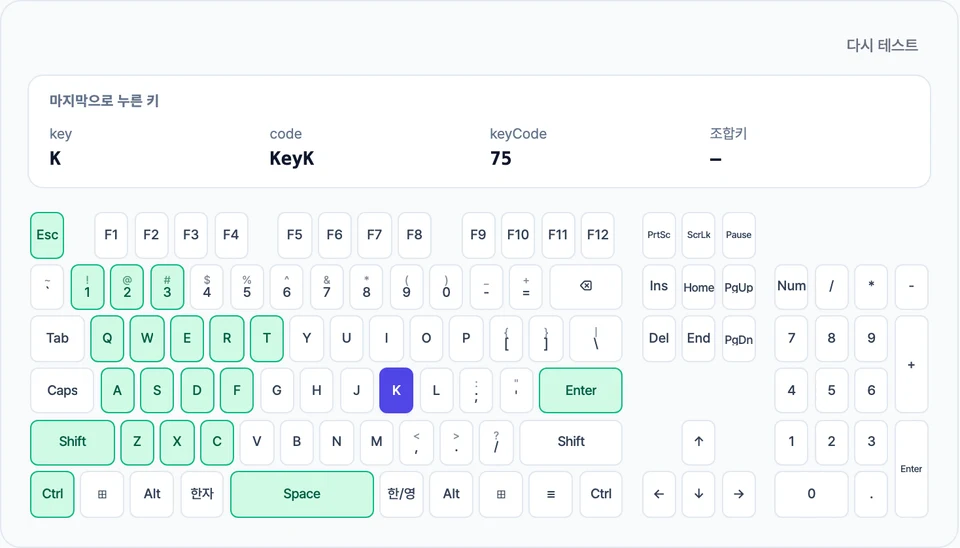Click the Q key

pos(107,339)
